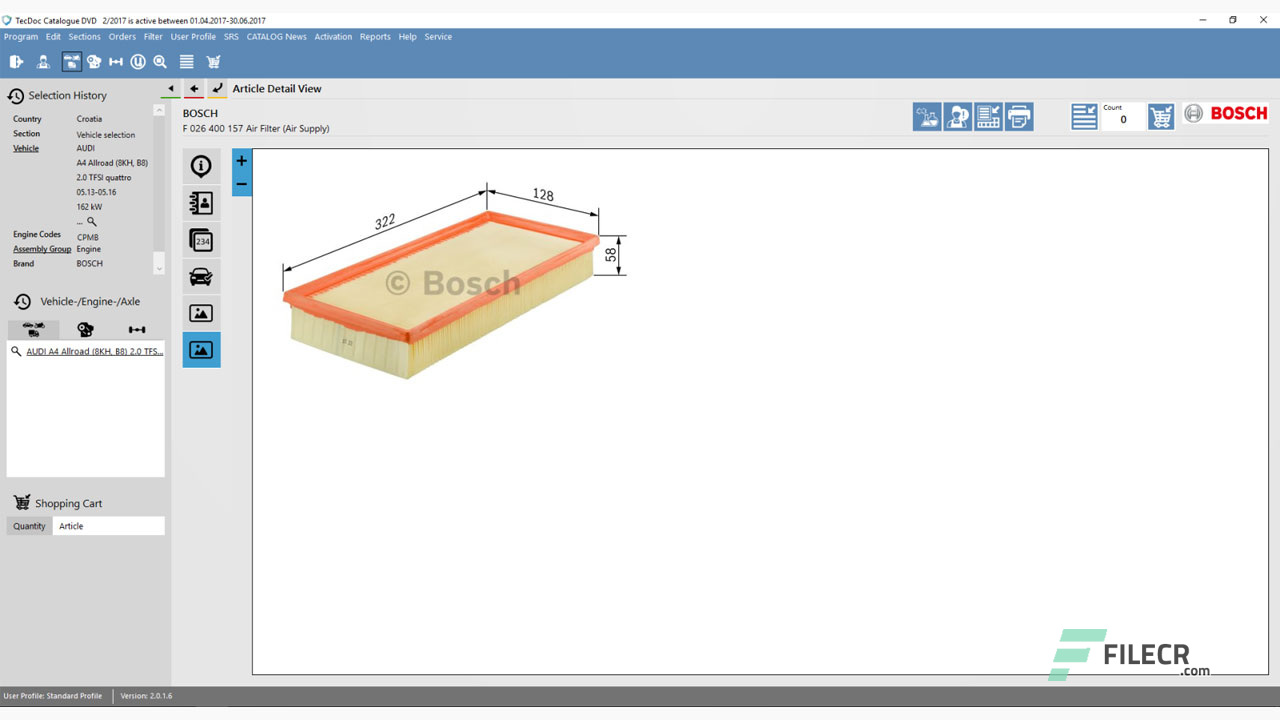Viewport: 1280px width, 720px height.
Task: Switch to vehicle history tab icon
Action: (x=33, y=329)
